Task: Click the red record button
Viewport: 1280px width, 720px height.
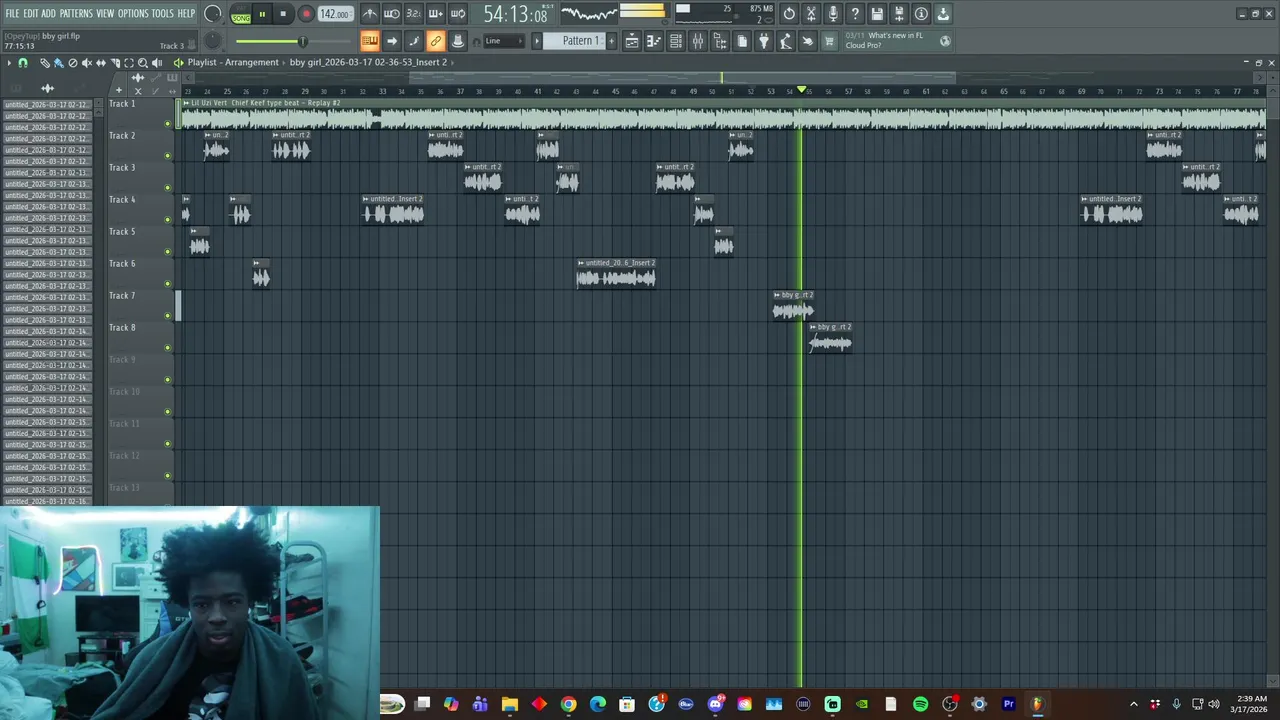Action: [x=306, y=14]
